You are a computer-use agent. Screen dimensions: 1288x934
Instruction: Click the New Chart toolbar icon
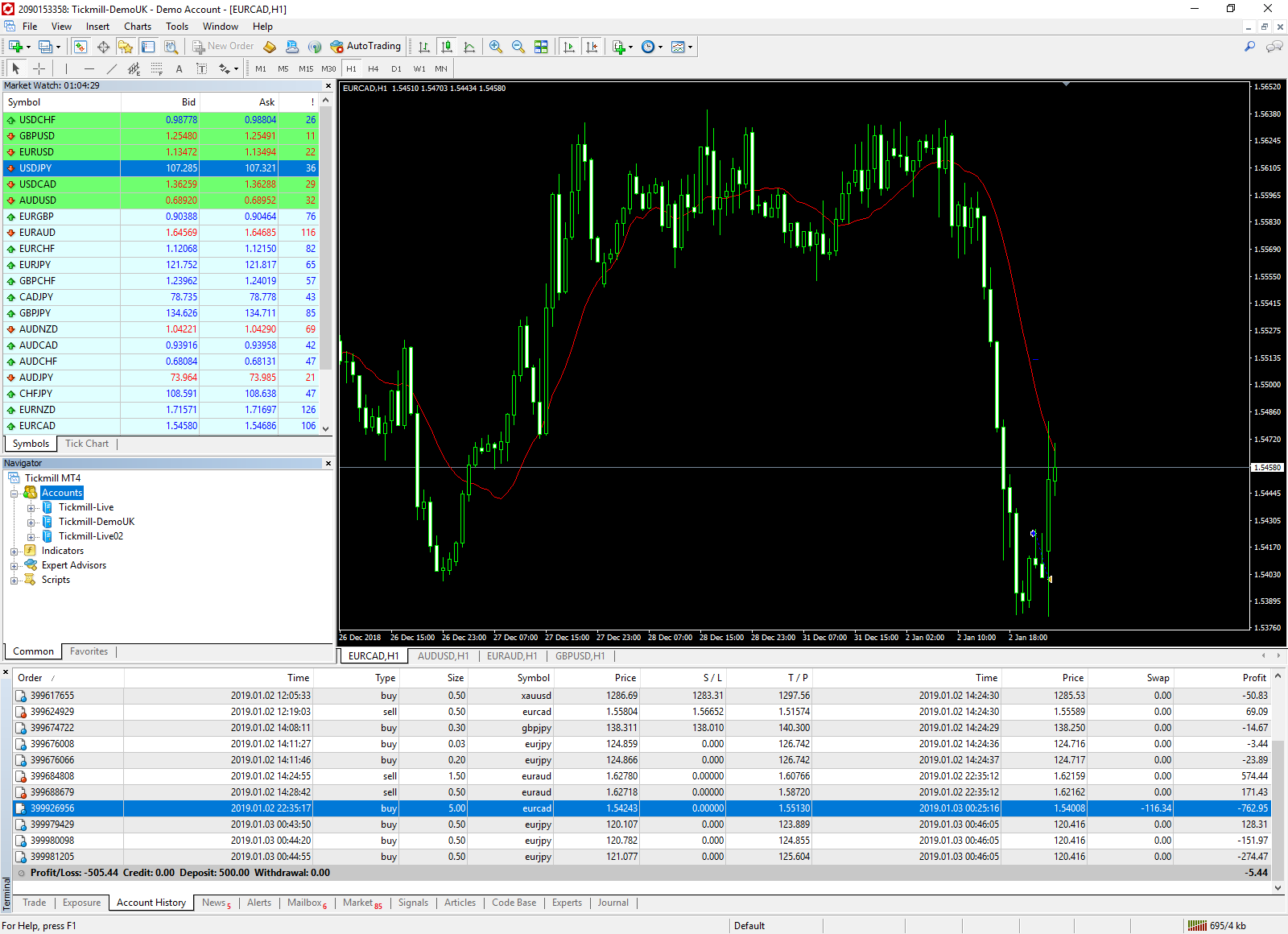pyautogui.click(x=15, y=47)
